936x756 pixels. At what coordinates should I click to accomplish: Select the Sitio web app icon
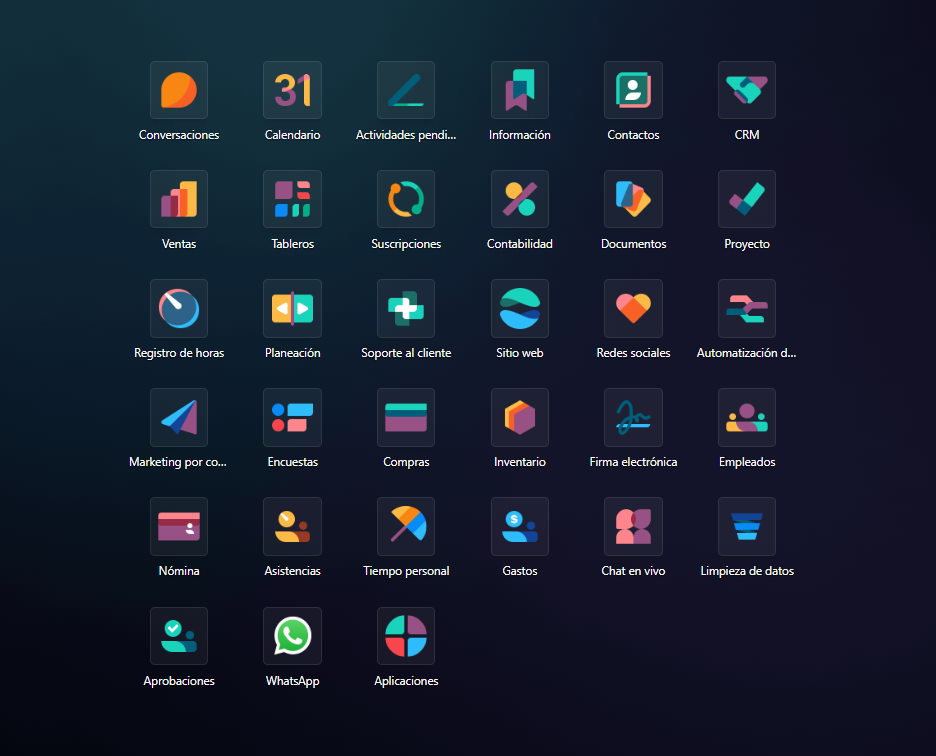tap(519, 308)
